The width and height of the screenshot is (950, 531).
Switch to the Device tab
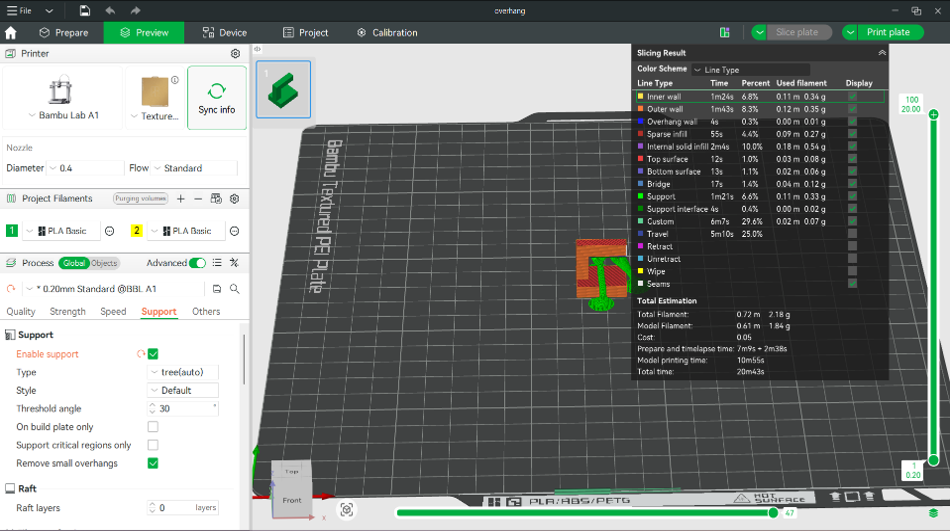point(225,33)
